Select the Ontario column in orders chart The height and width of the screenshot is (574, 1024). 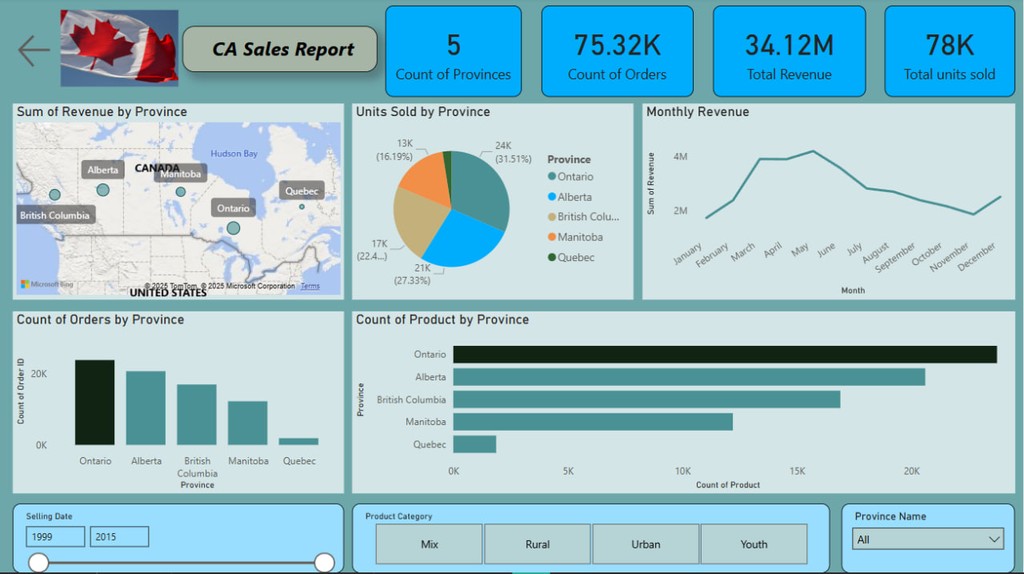(95, 402)
